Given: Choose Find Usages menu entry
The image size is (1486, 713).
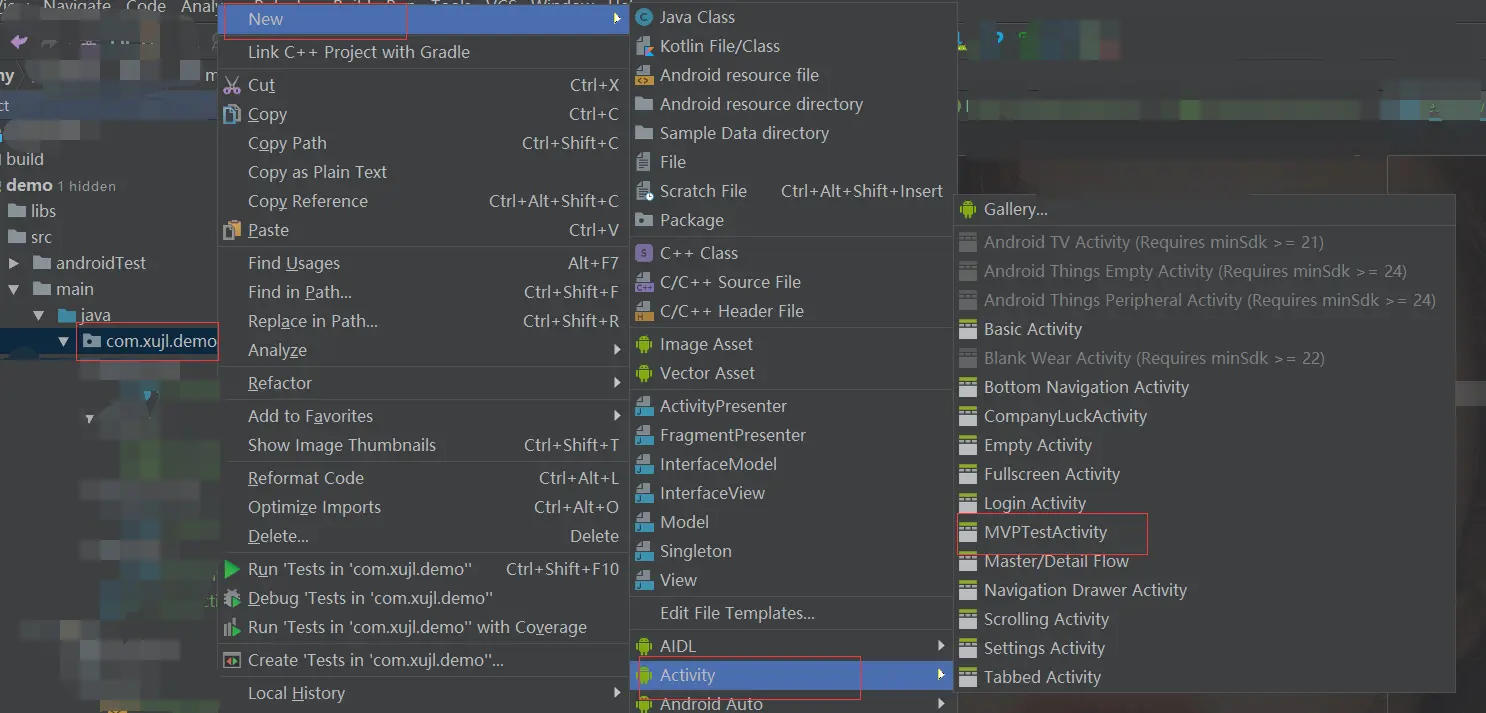Looking at the screenshot, I should pyautogui.click(x=424, y=263).
